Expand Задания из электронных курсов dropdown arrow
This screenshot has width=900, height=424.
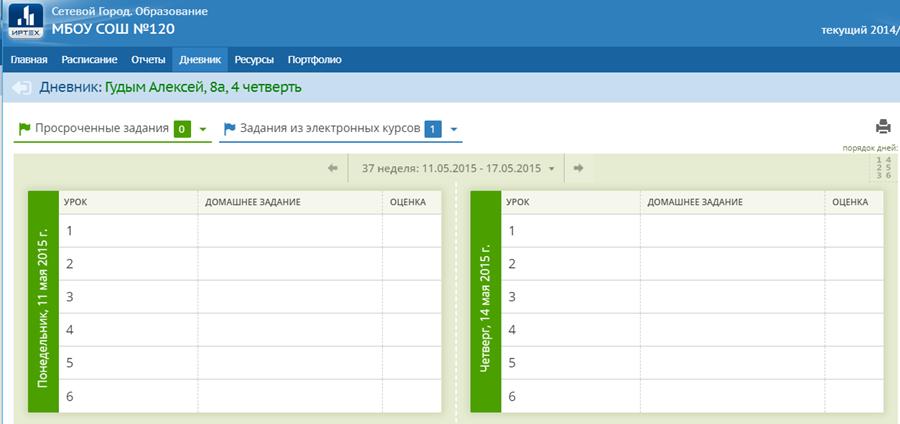pyautogui.click(x=453, y=130)
